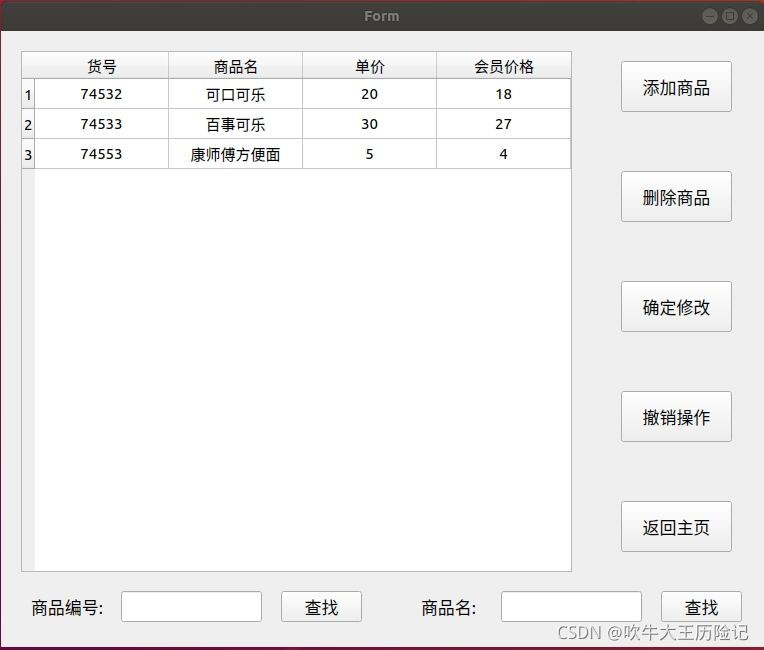
Task: Select cell 74533
Action: 101,124
